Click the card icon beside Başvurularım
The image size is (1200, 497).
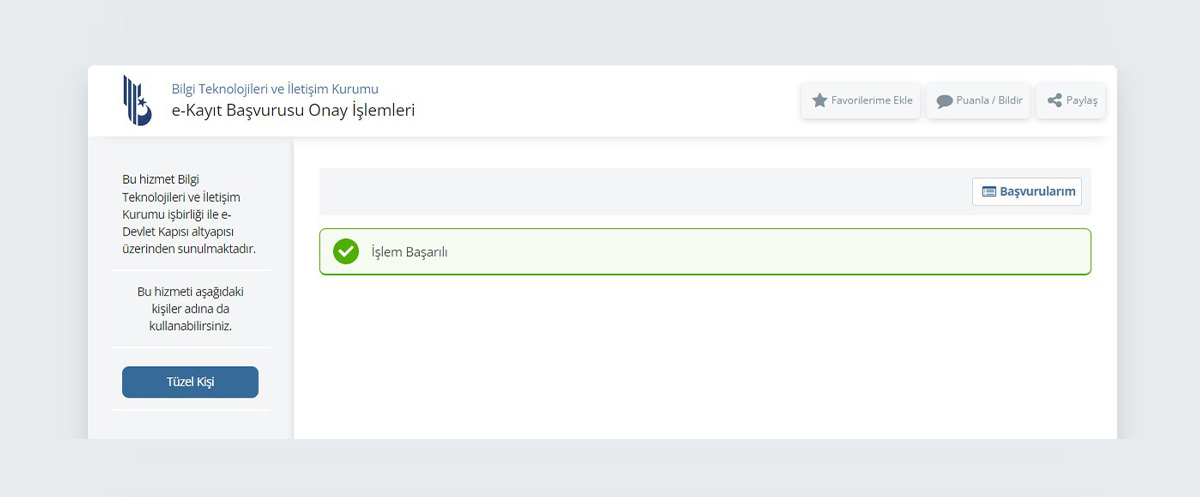pyautogui.click(x=989, y=192)
